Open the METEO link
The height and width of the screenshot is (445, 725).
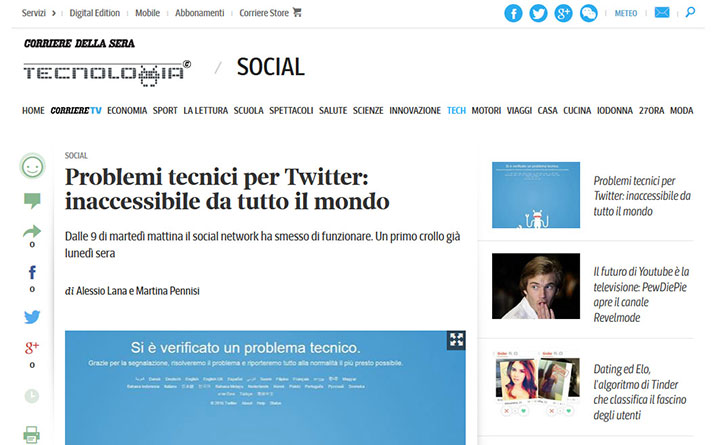[626, 13]
